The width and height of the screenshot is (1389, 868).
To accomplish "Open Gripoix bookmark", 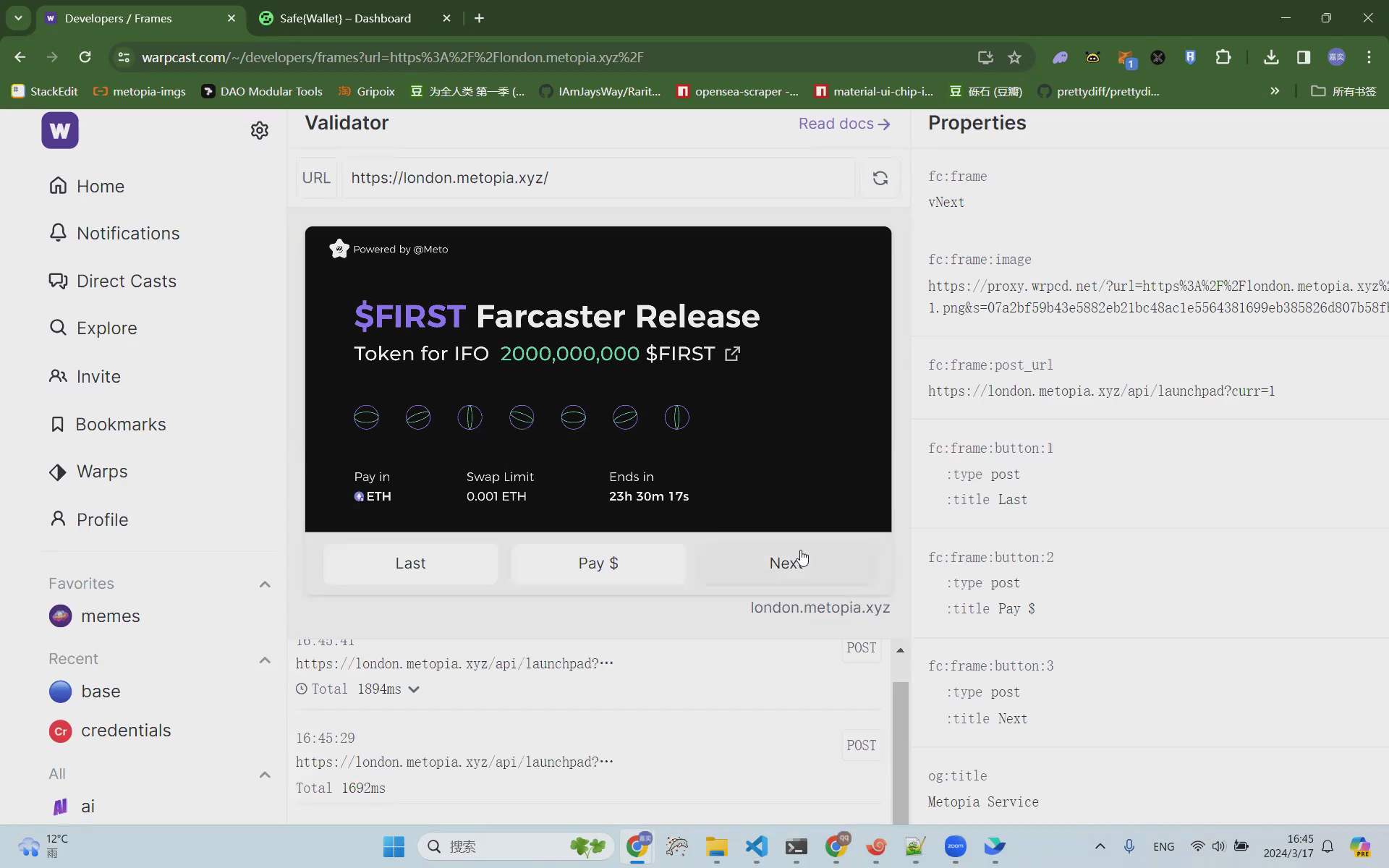I will point(367,91).
